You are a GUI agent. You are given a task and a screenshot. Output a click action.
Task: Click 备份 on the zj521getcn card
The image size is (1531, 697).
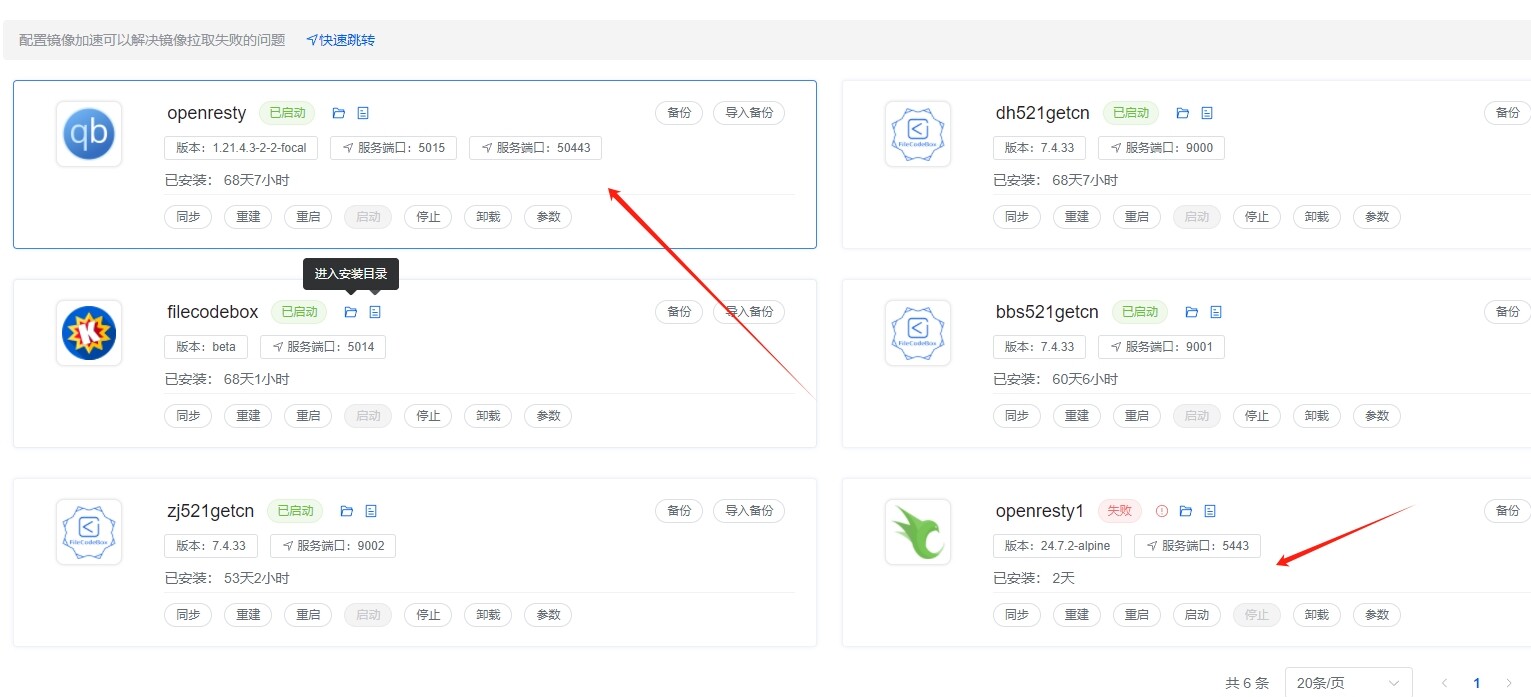679,511
